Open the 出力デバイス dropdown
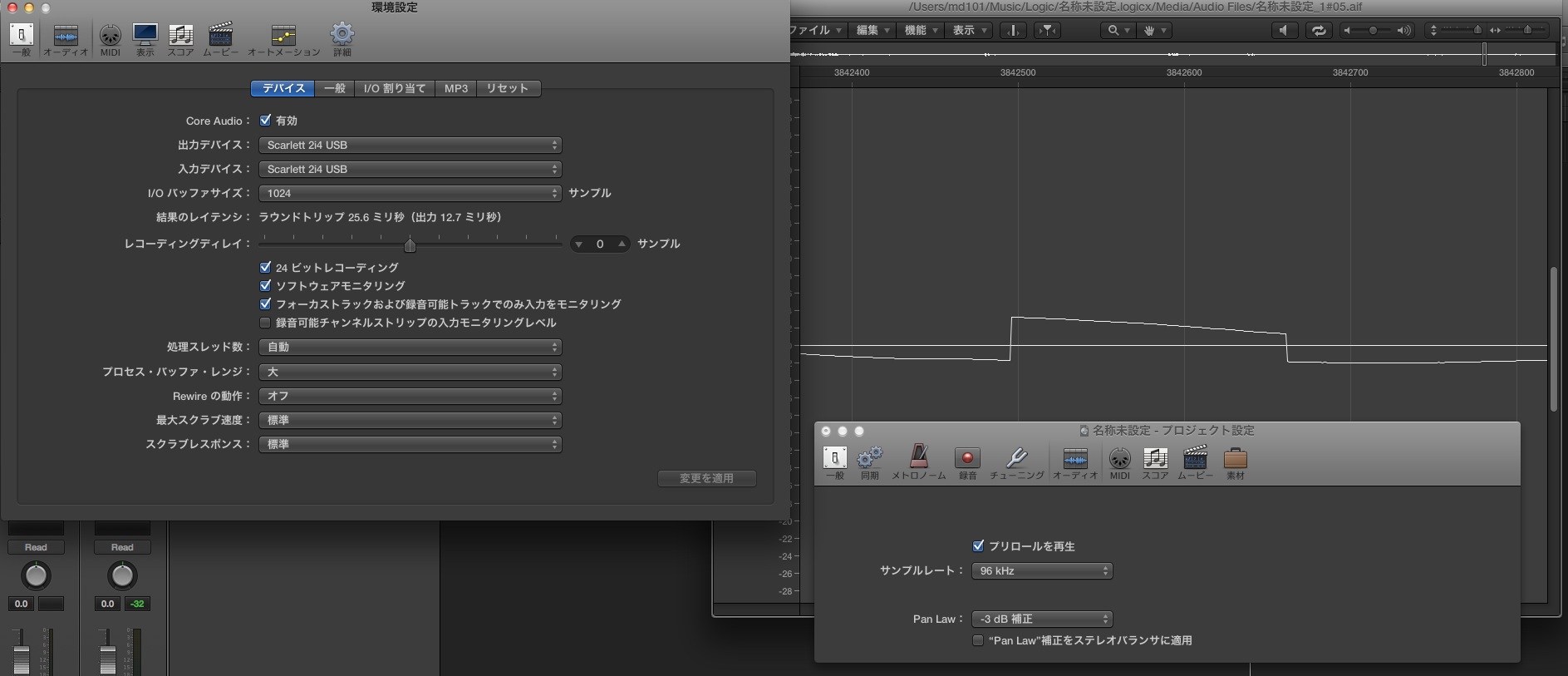This screenshot has height=676, width=1568. tap(410, 146)
